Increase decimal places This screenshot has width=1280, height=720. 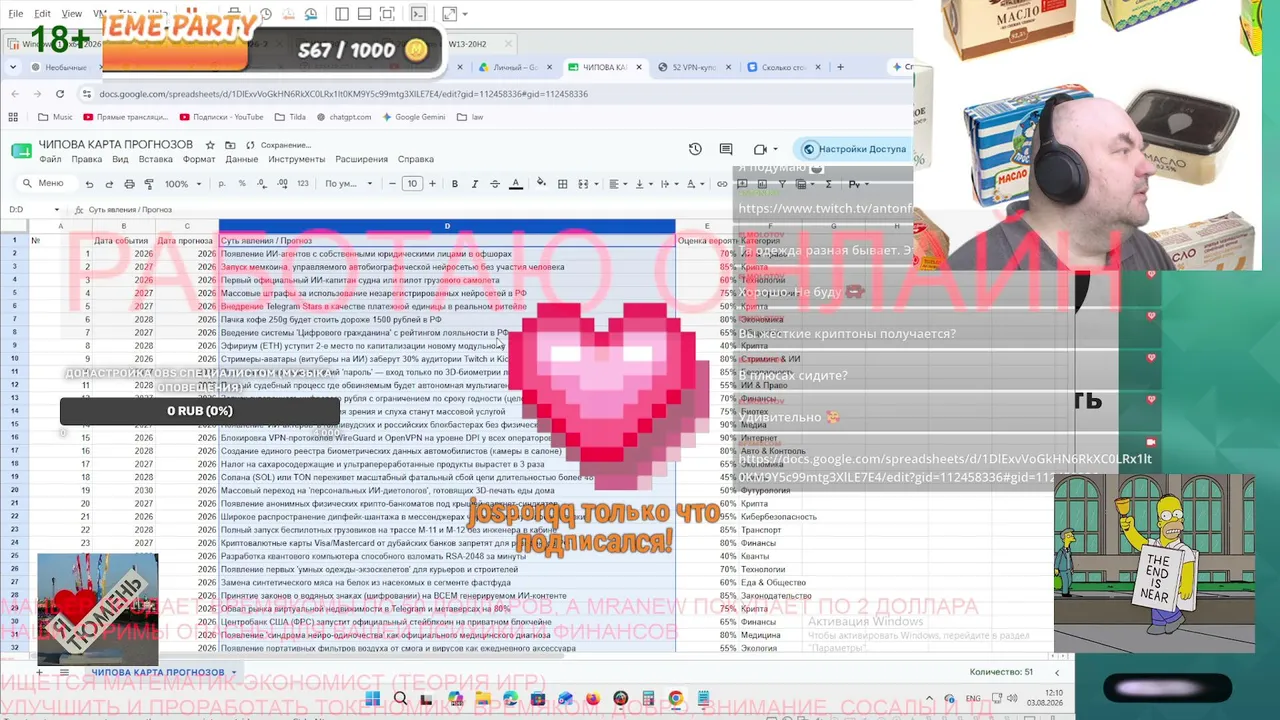pos(280,184)
